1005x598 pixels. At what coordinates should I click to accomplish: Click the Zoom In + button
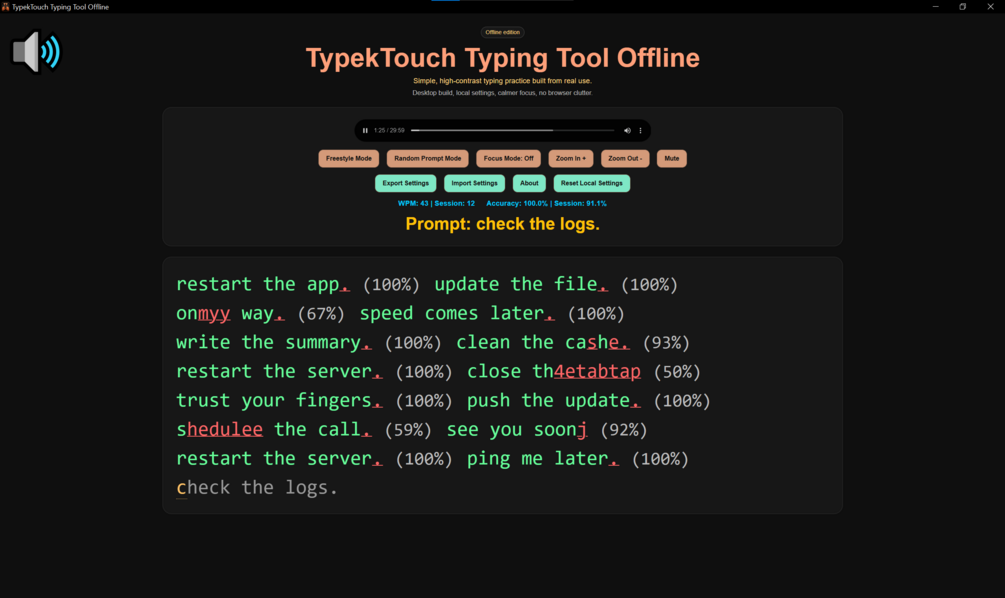click(x=570, y=158)
